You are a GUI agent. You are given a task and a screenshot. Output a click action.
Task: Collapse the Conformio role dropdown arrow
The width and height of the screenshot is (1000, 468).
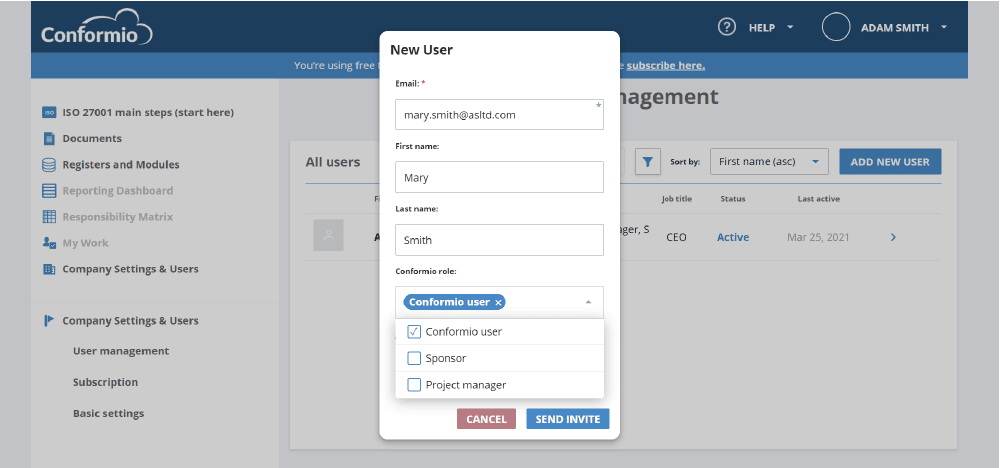point(588,302)
